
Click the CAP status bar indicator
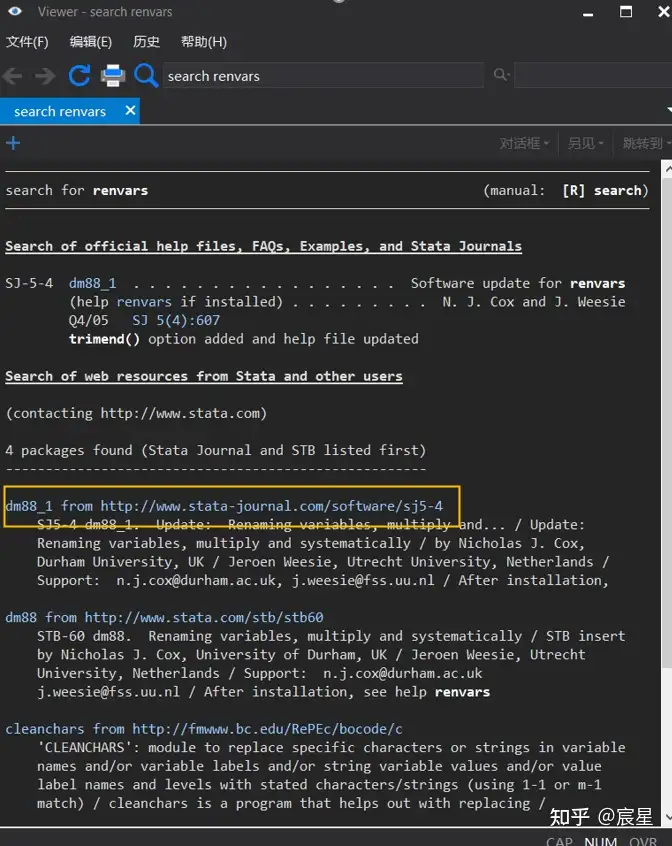tap(559, 840)
